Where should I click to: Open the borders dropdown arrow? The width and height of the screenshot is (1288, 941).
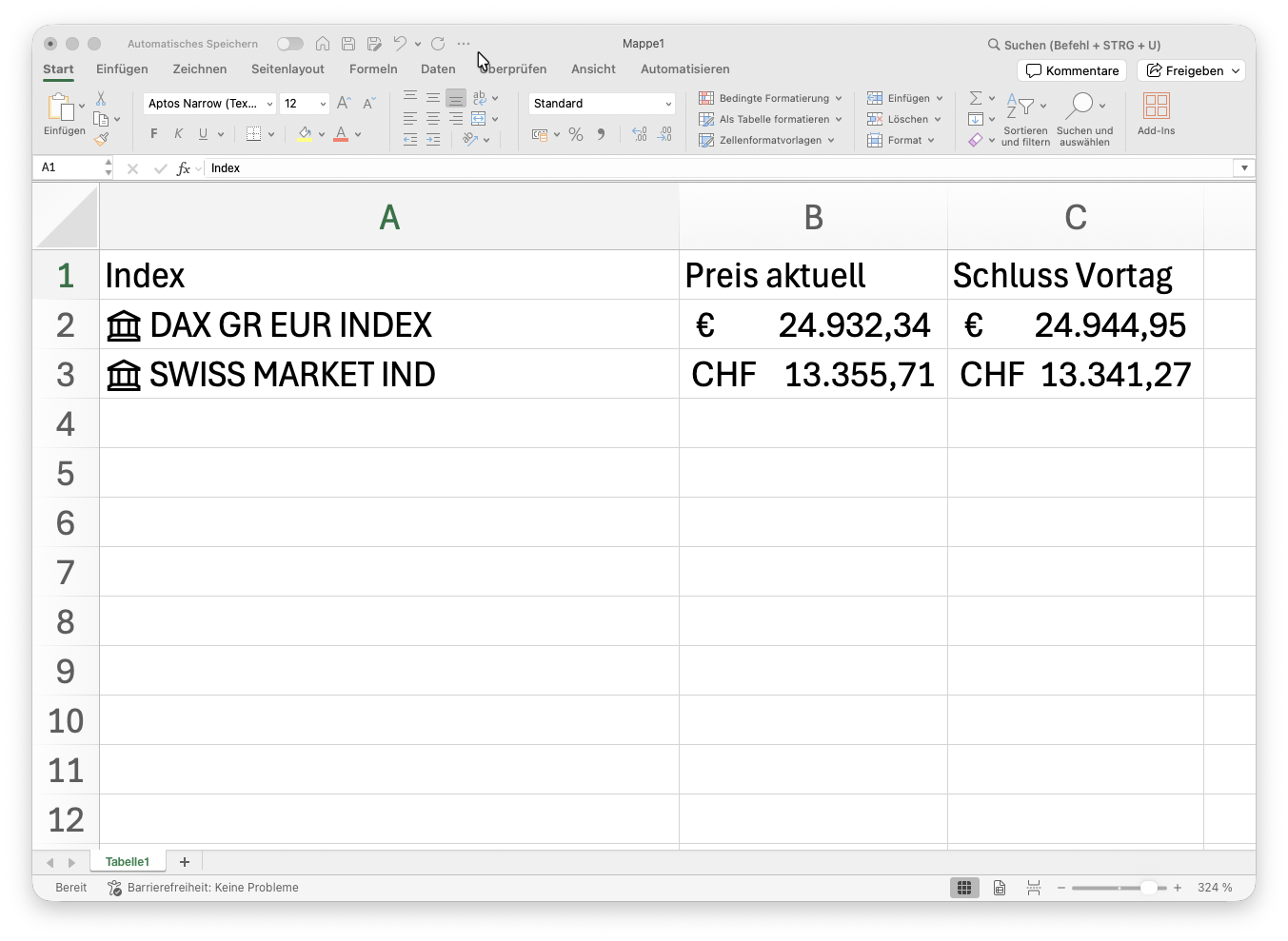(271, 135)
